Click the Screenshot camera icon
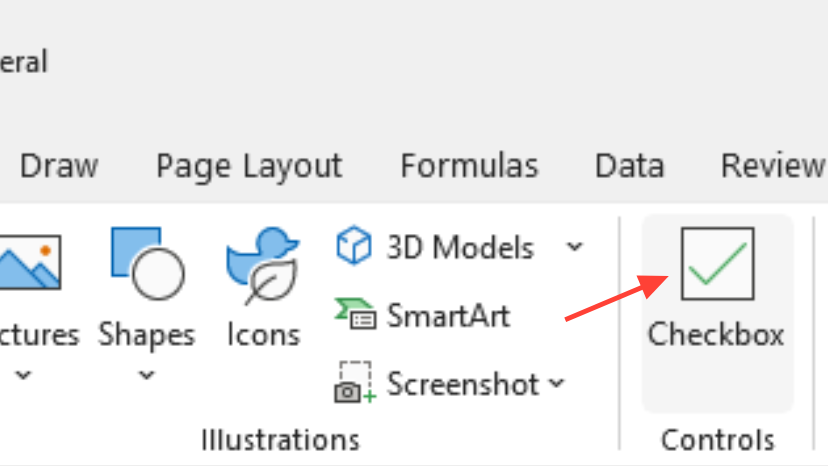The width and height of the screenshot is (828, 466). (x=354, y=383)
